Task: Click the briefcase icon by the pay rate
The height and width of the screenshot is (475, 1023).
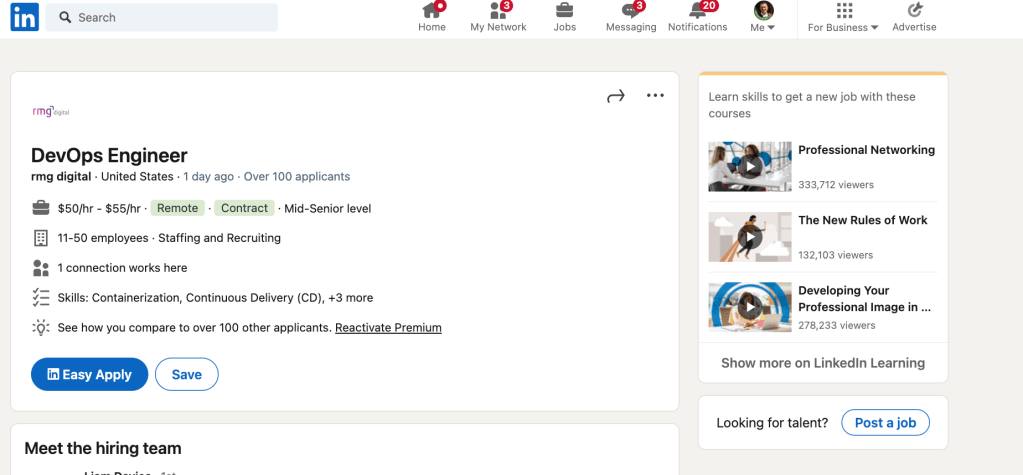Action: (40, 208)
